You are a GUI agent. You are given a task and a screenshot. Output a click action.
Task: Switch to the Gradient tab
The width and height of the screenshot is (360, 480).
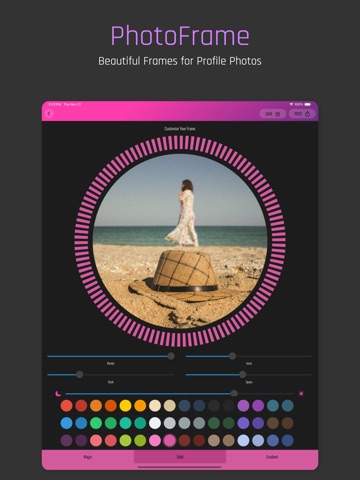(272, 457)
